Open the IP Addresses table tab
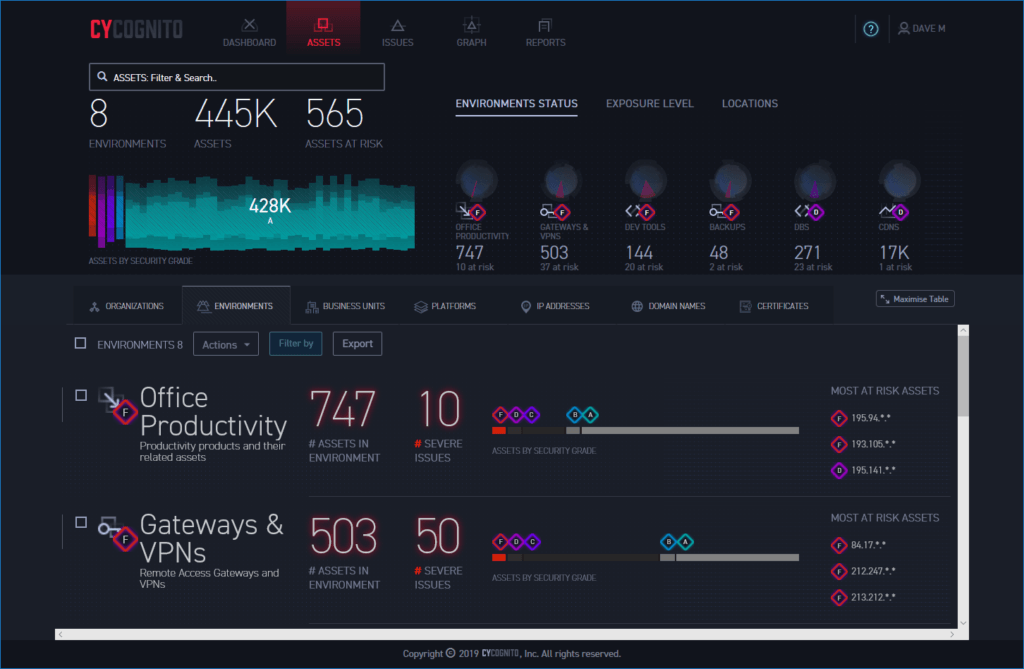The height and width of the screenshot is (669, 1024). click(x=555, y=306)
